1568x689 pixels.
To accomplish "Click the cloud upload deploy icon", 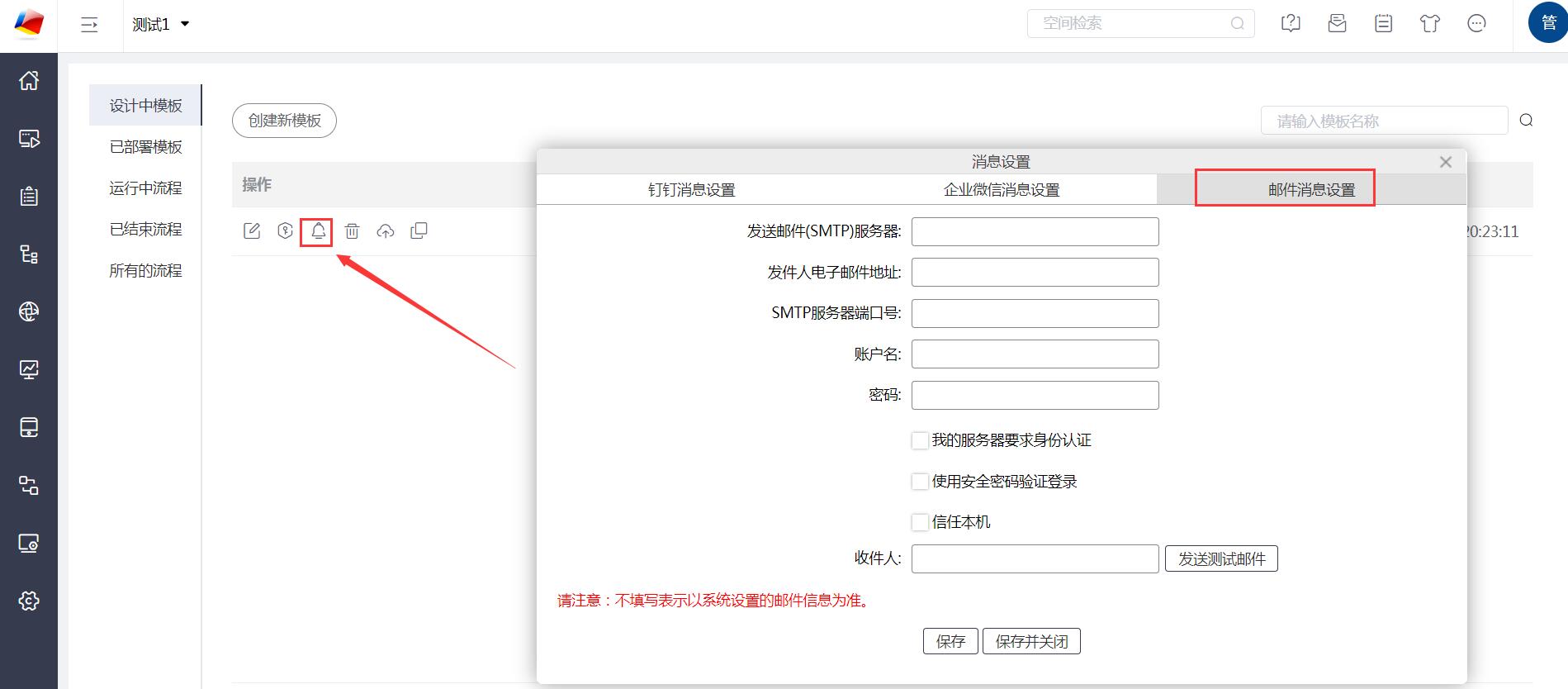I will click(x=386, y=231).
